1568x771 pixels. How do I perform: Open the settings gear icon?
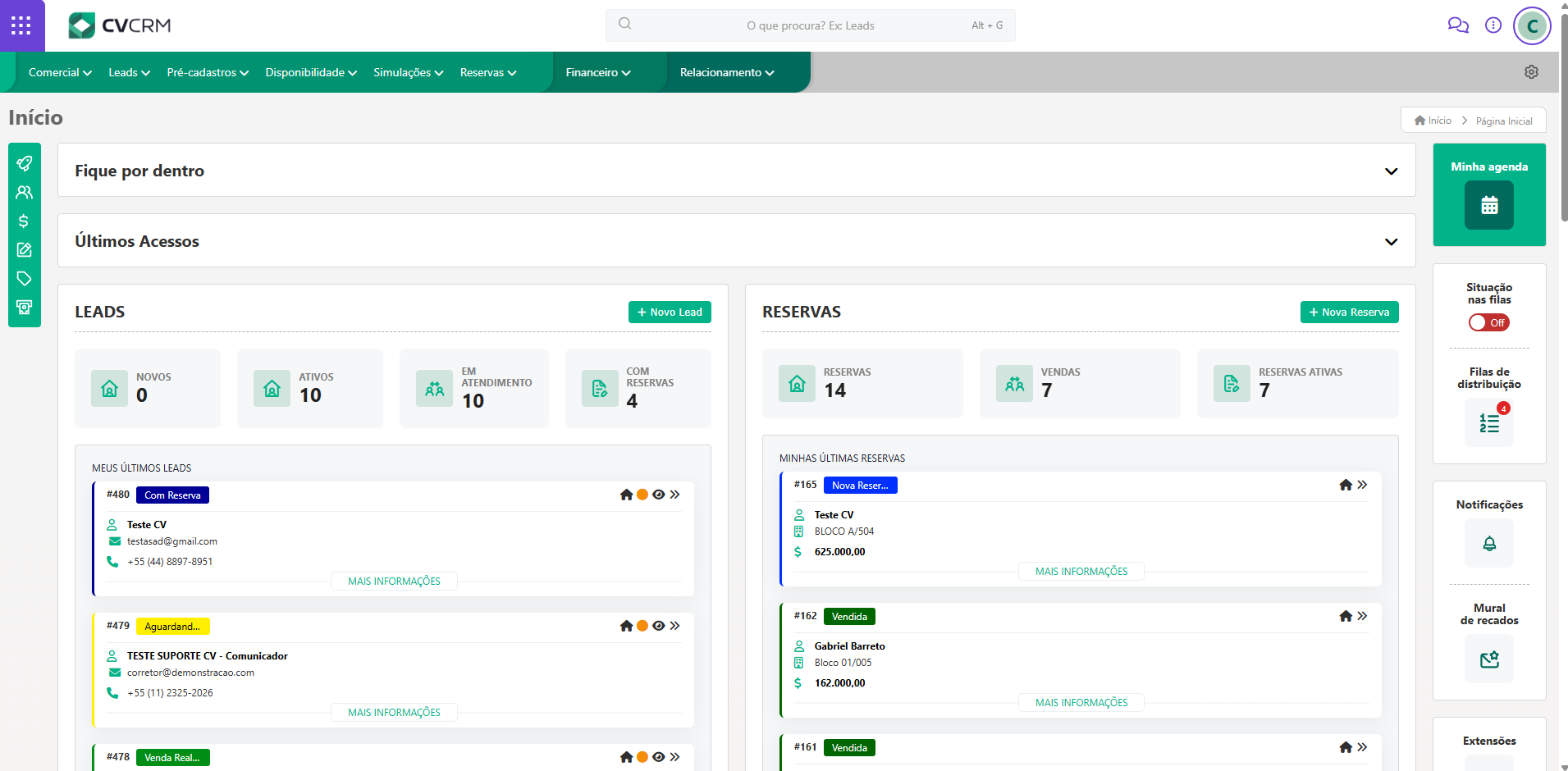(1531, 72)
